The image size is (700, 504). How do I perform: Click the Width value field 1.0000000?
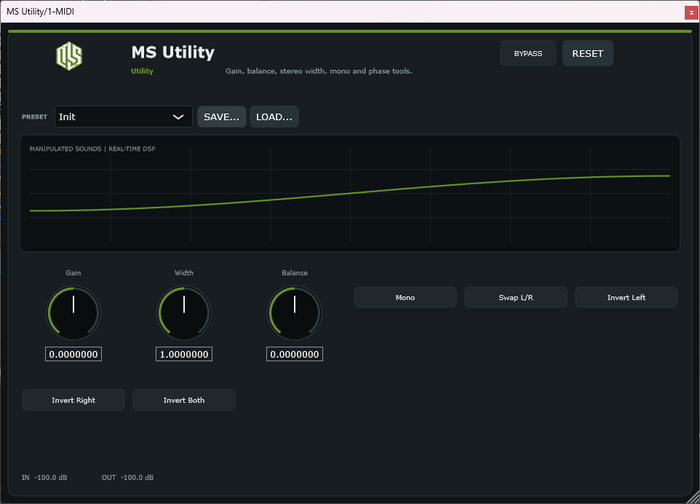point(184,354)
